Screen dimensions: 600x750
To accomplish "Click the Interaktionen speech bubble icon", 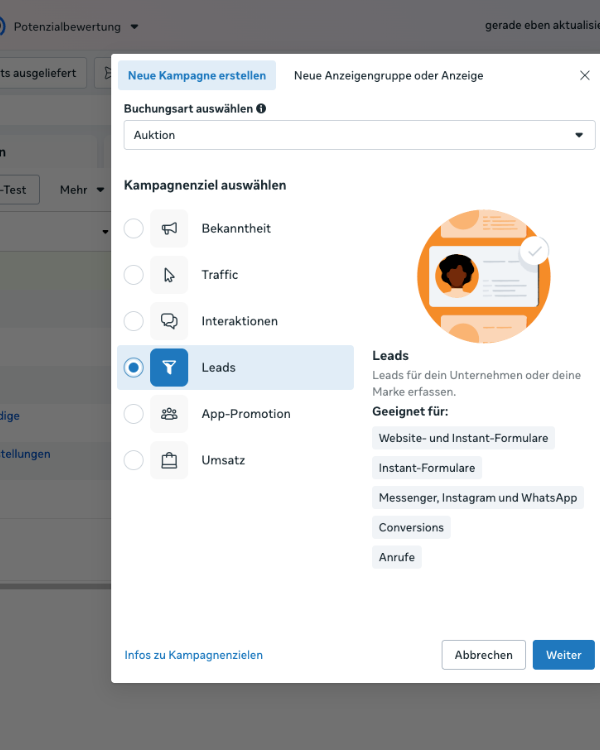I will (169, 321).
